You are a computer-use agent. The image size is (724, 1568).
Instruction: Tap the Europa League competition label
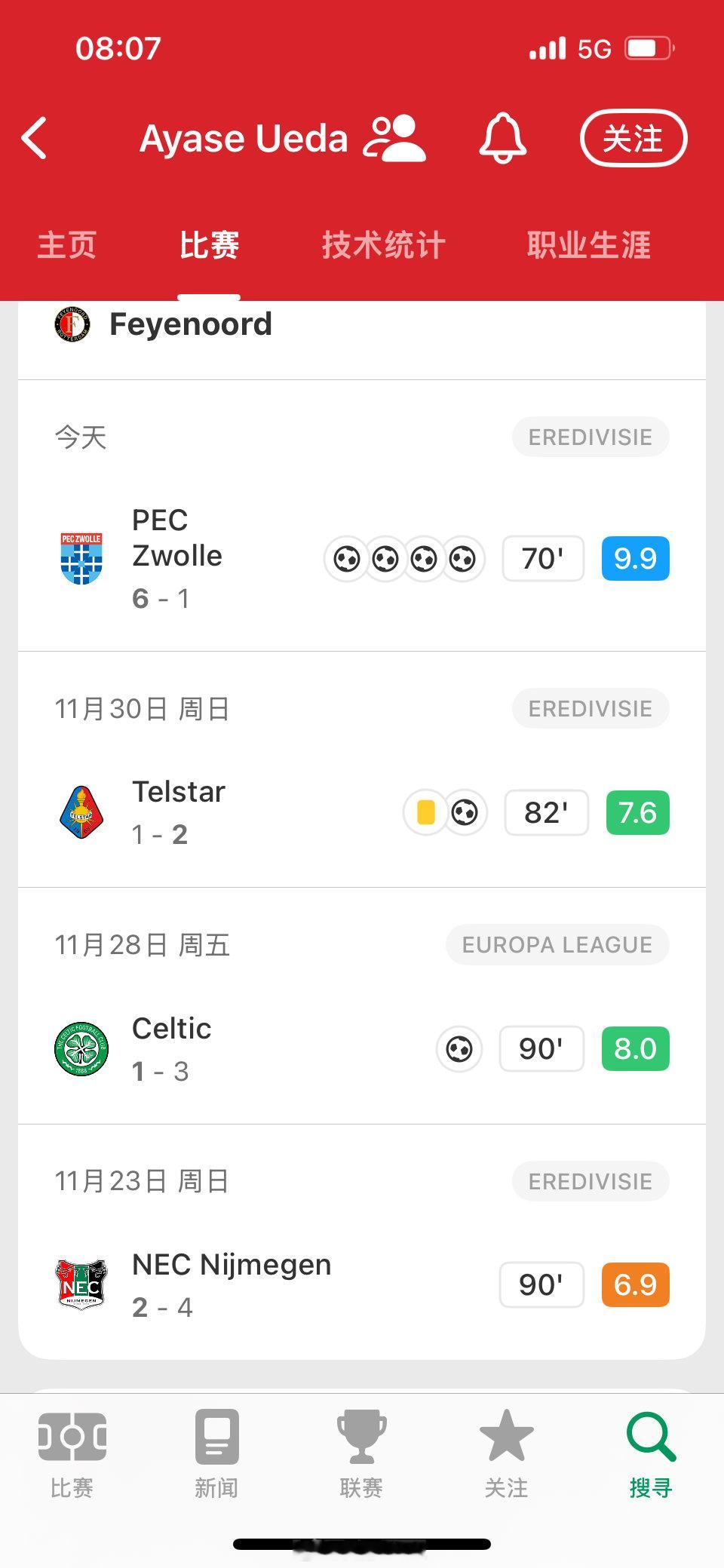pyautogui.click(x=557, y=944)
